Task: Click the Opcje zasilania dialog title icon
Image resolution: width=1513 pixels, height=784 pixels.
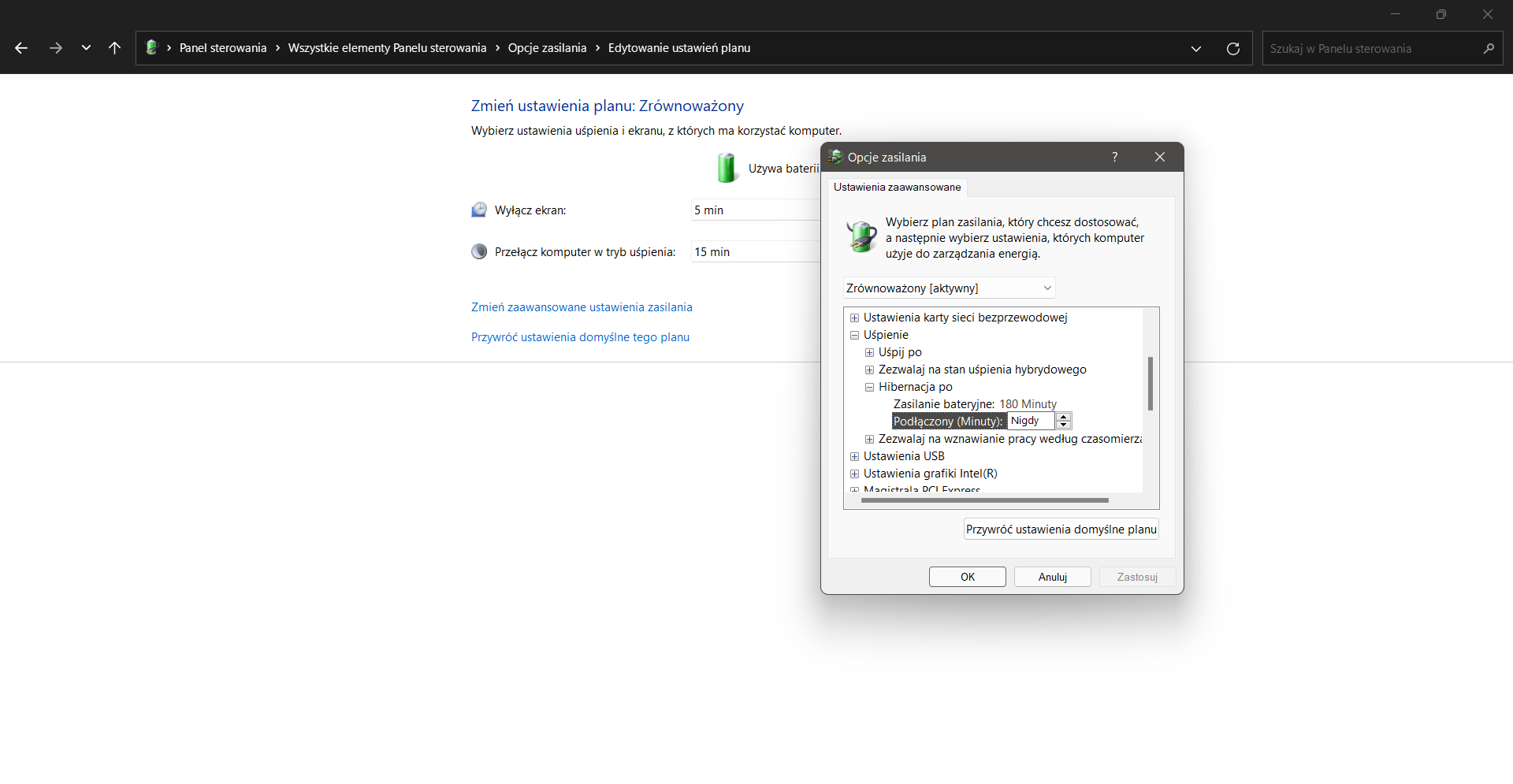Action: pyautogui.click(x=836, y=157)
